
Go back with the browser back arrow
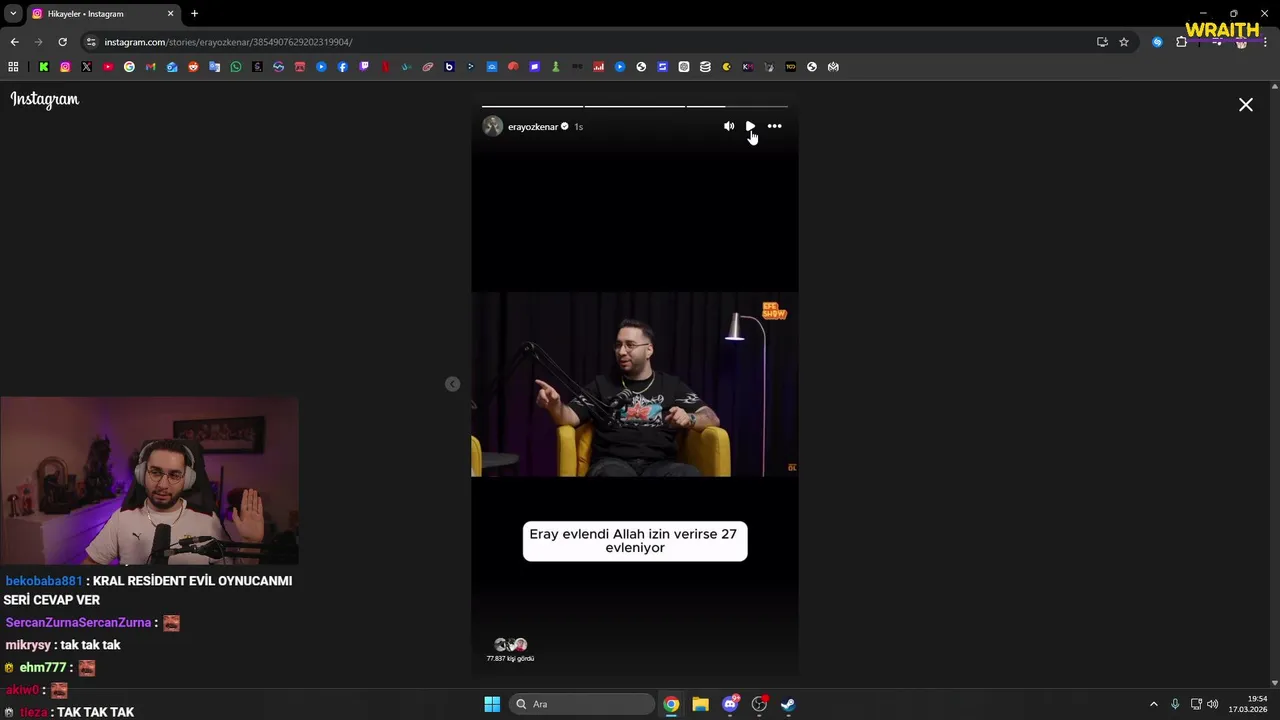pyautogui.click(x=14, y=42)
